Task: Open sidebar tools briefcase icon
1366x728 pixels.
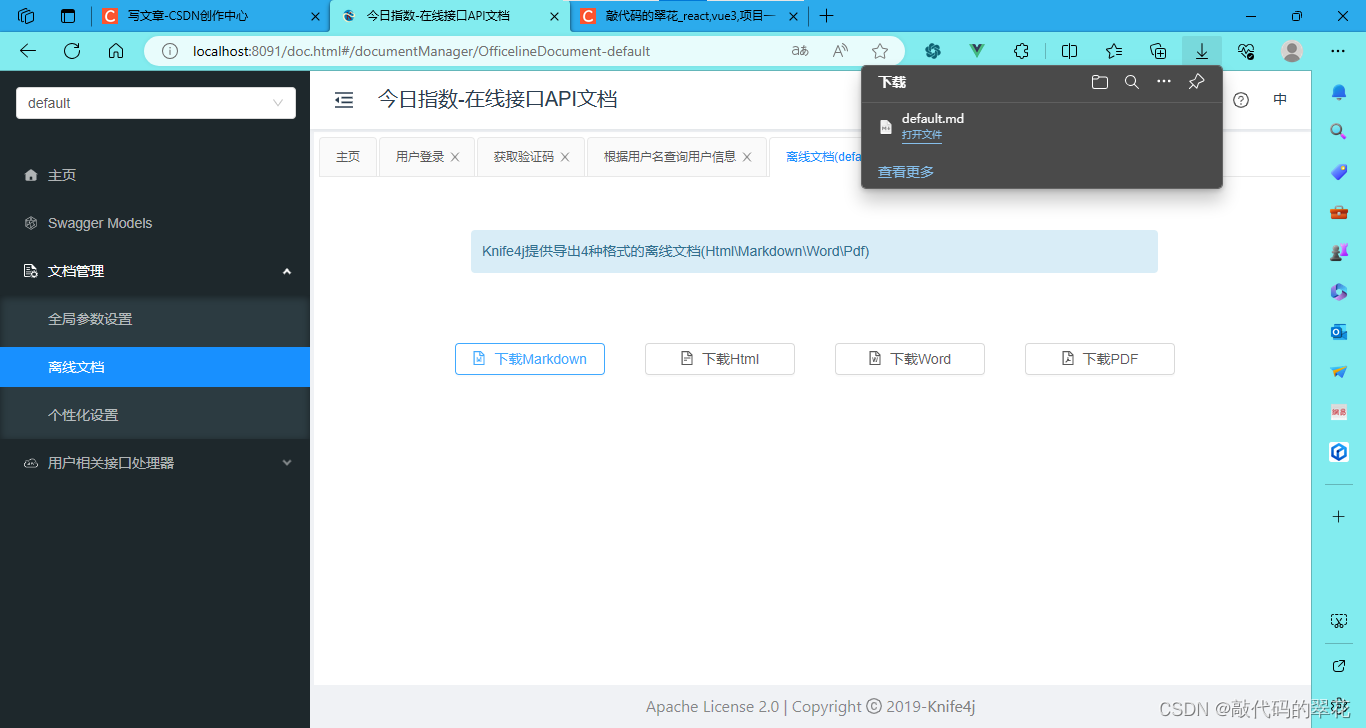Action: click(1339, 212)
